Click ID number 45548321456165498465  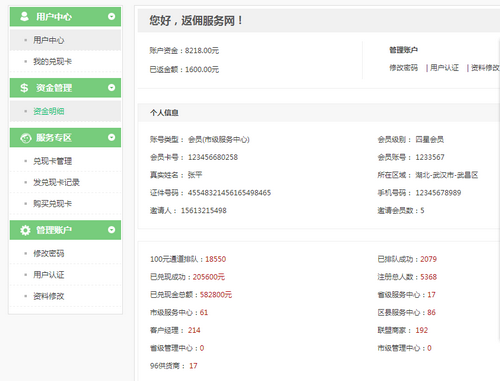[x=229, y=193]
